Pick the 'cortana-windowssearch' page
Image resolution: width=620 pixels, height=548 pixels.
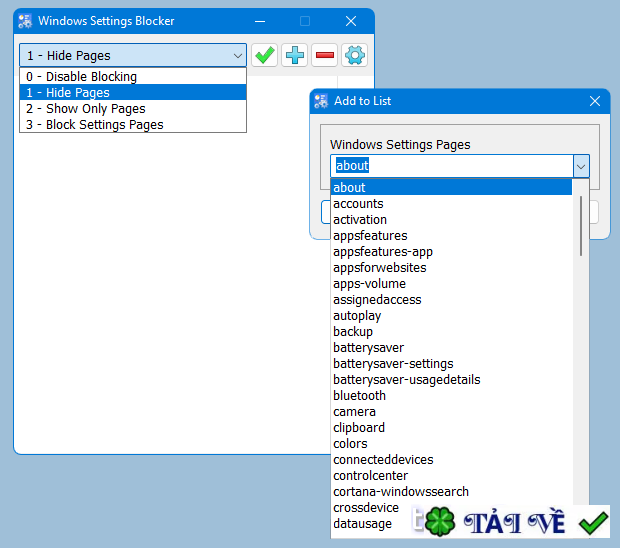(451, 491)
